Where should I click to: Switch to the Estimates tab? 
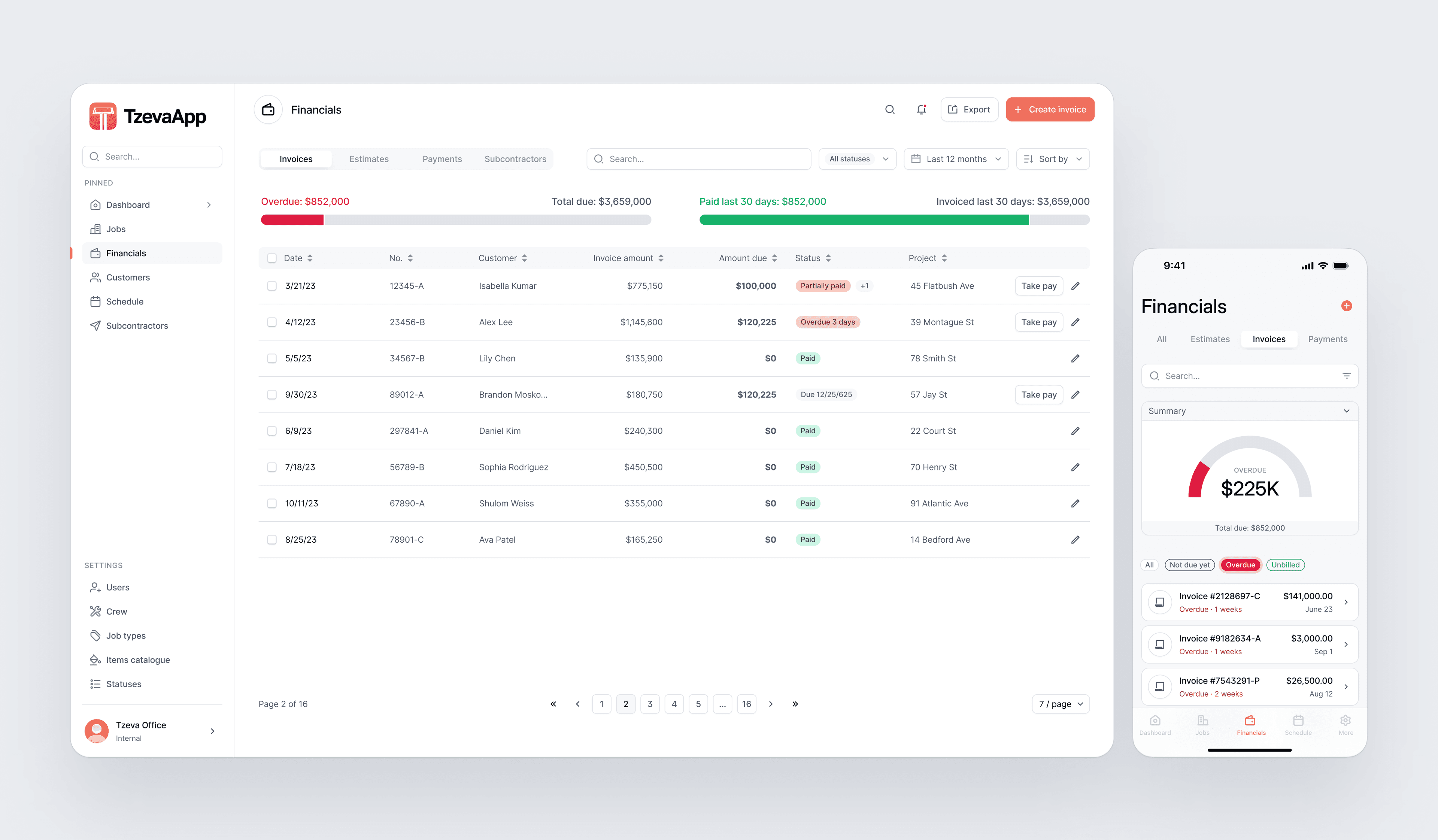coord(369,158)
